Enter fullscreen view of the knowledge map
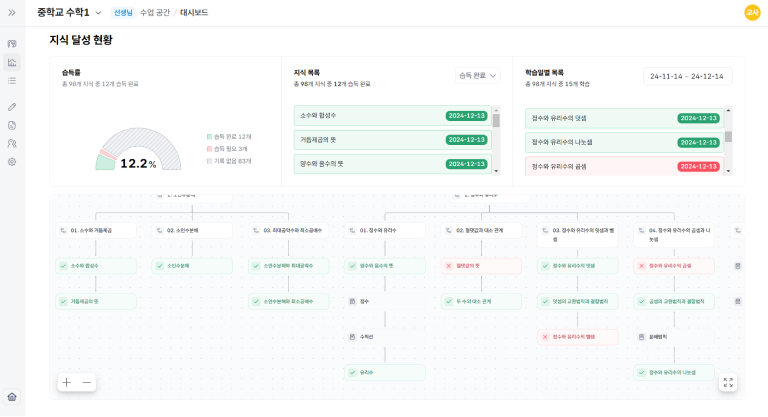 tap(728, 382)
